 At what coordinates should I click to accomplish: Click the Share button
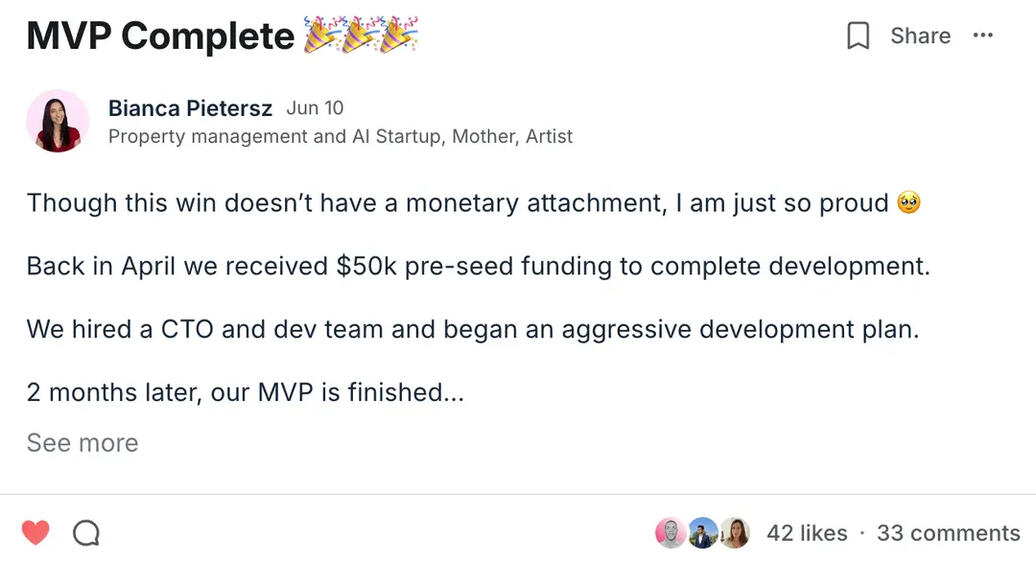(920, 36)
